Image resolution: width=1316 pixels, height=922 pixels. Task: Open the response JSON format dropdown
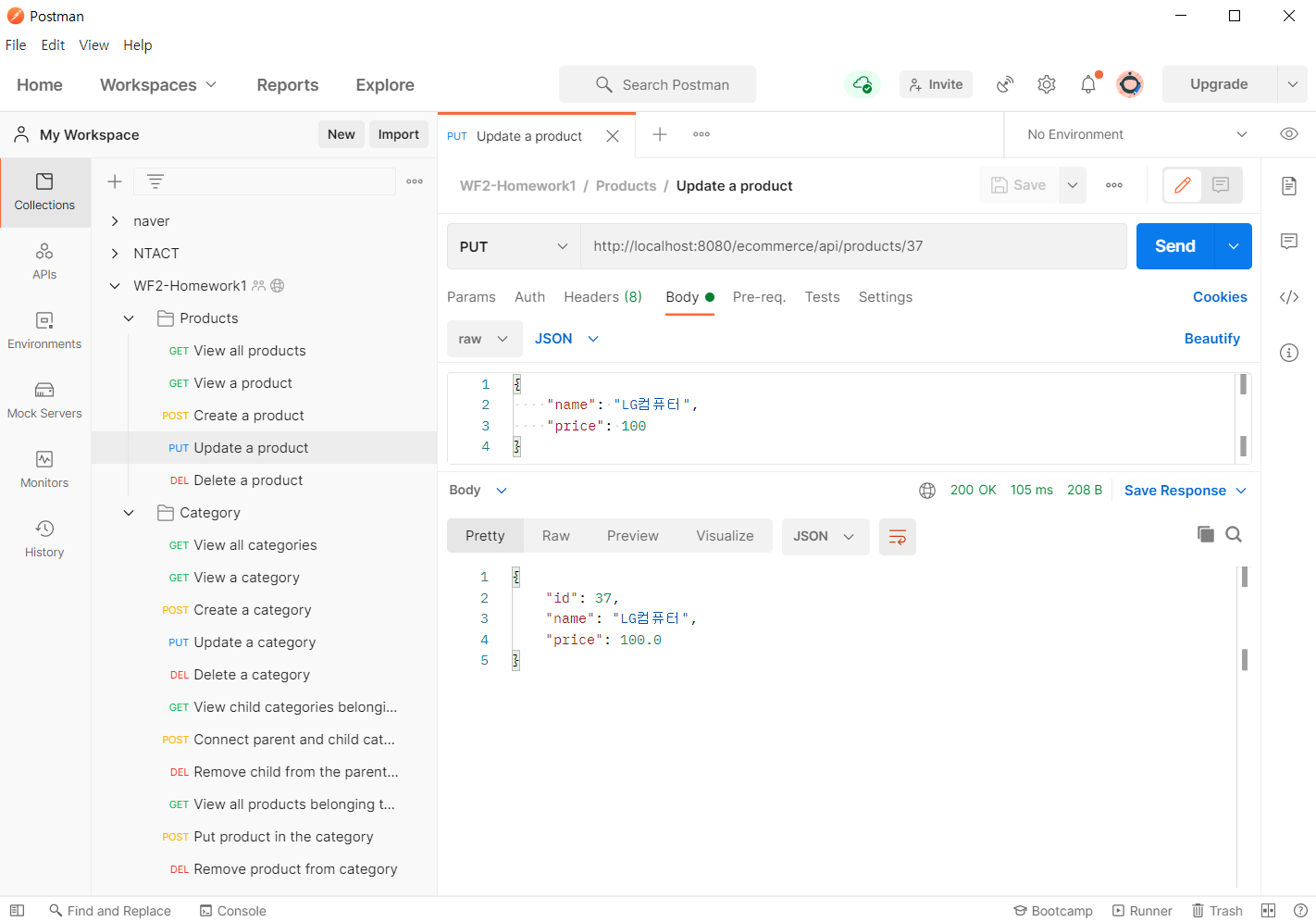point(825,537)
